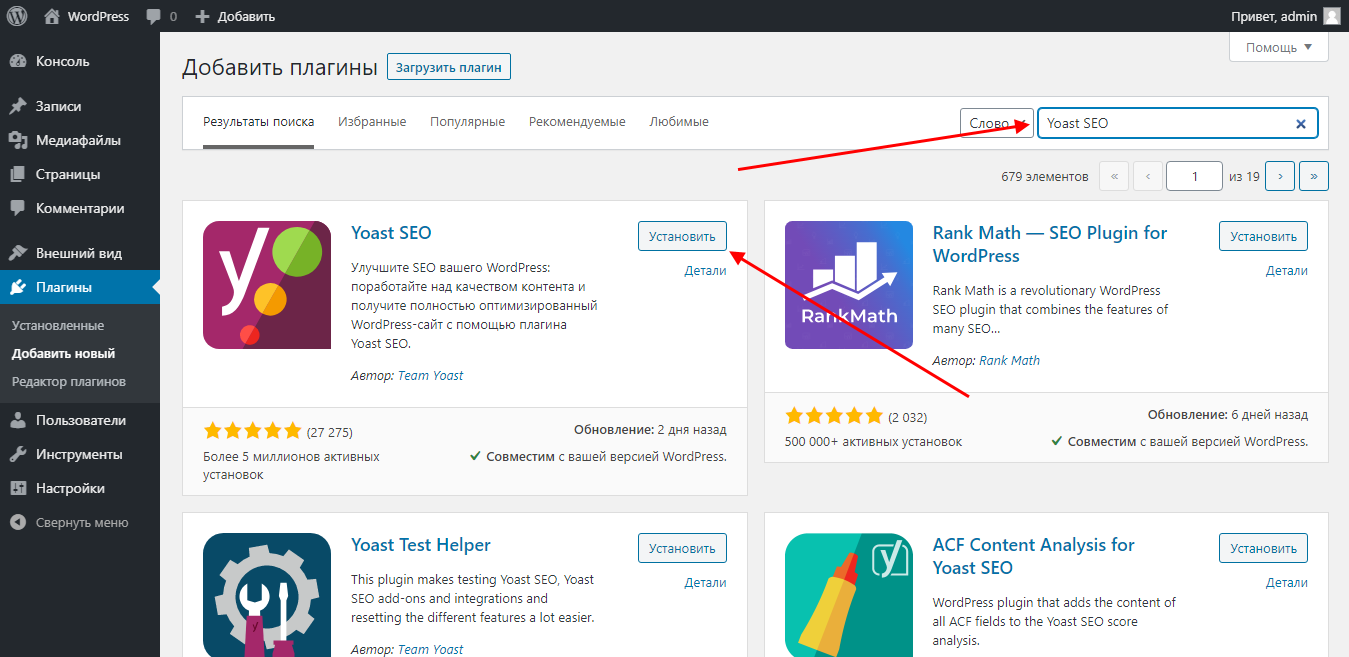The image size is (1349, 657).
Task: Expand the Помощь panel
Action: [1278, 46]
